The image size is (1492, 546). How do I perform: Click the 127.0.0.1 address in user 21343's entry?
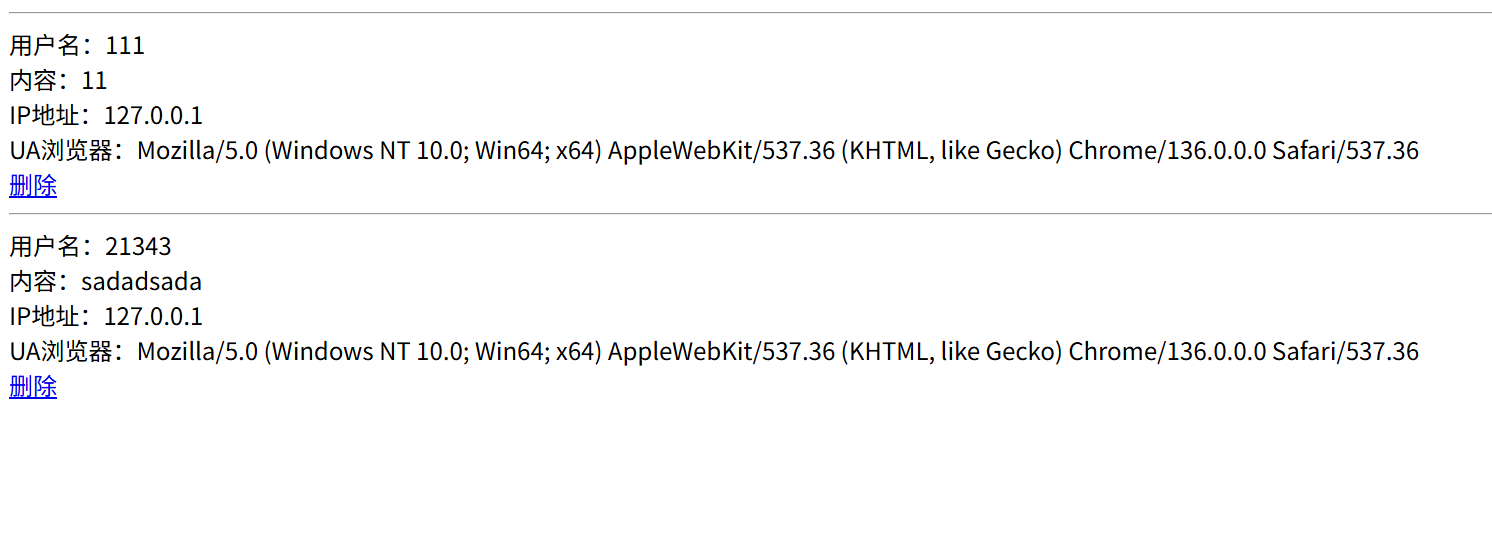[153, 317]
